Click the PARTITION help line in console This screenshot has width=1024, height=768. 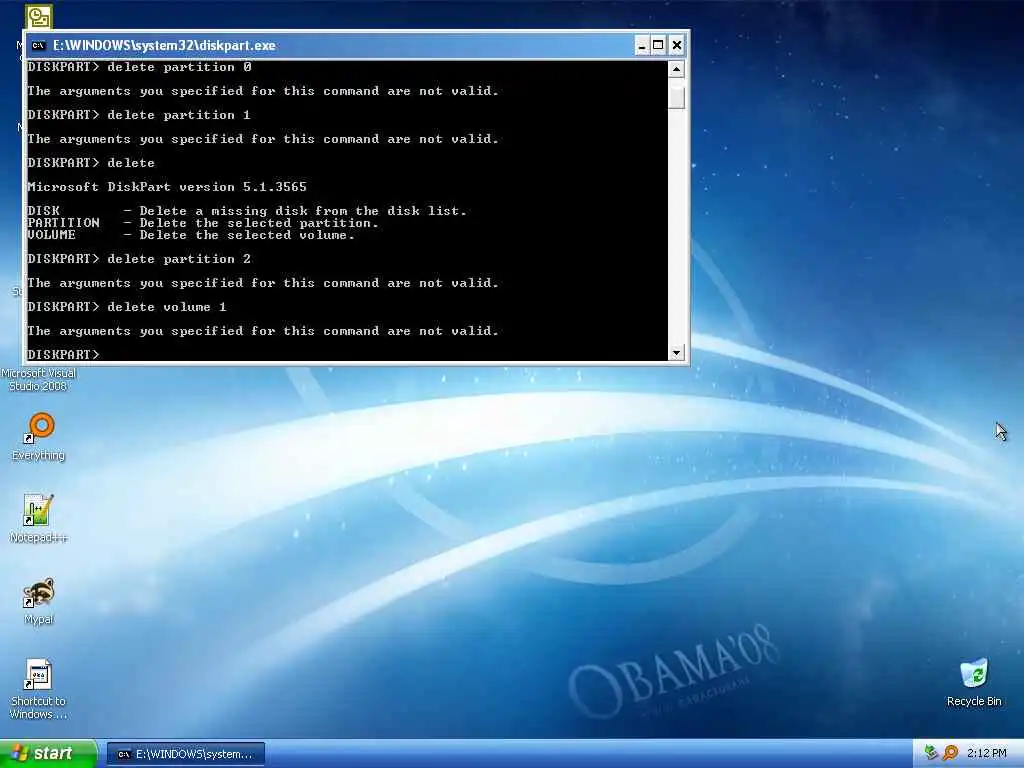point(203,223)
